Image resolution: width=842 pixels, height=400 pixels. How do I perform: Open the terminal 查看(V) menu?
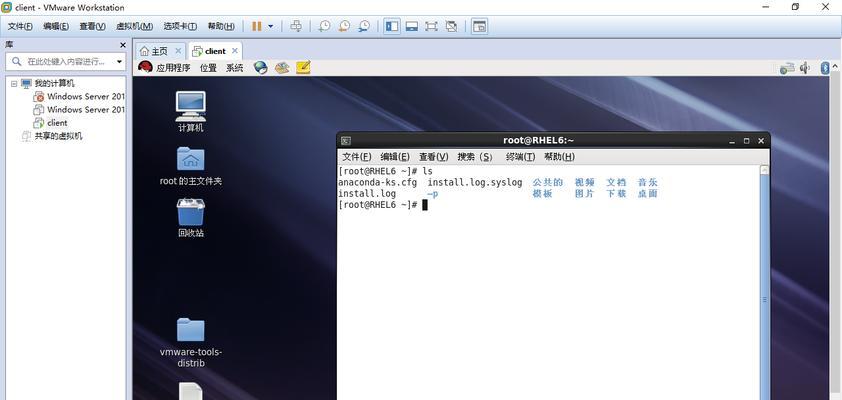pyautogui.click(x=434, y=157)
